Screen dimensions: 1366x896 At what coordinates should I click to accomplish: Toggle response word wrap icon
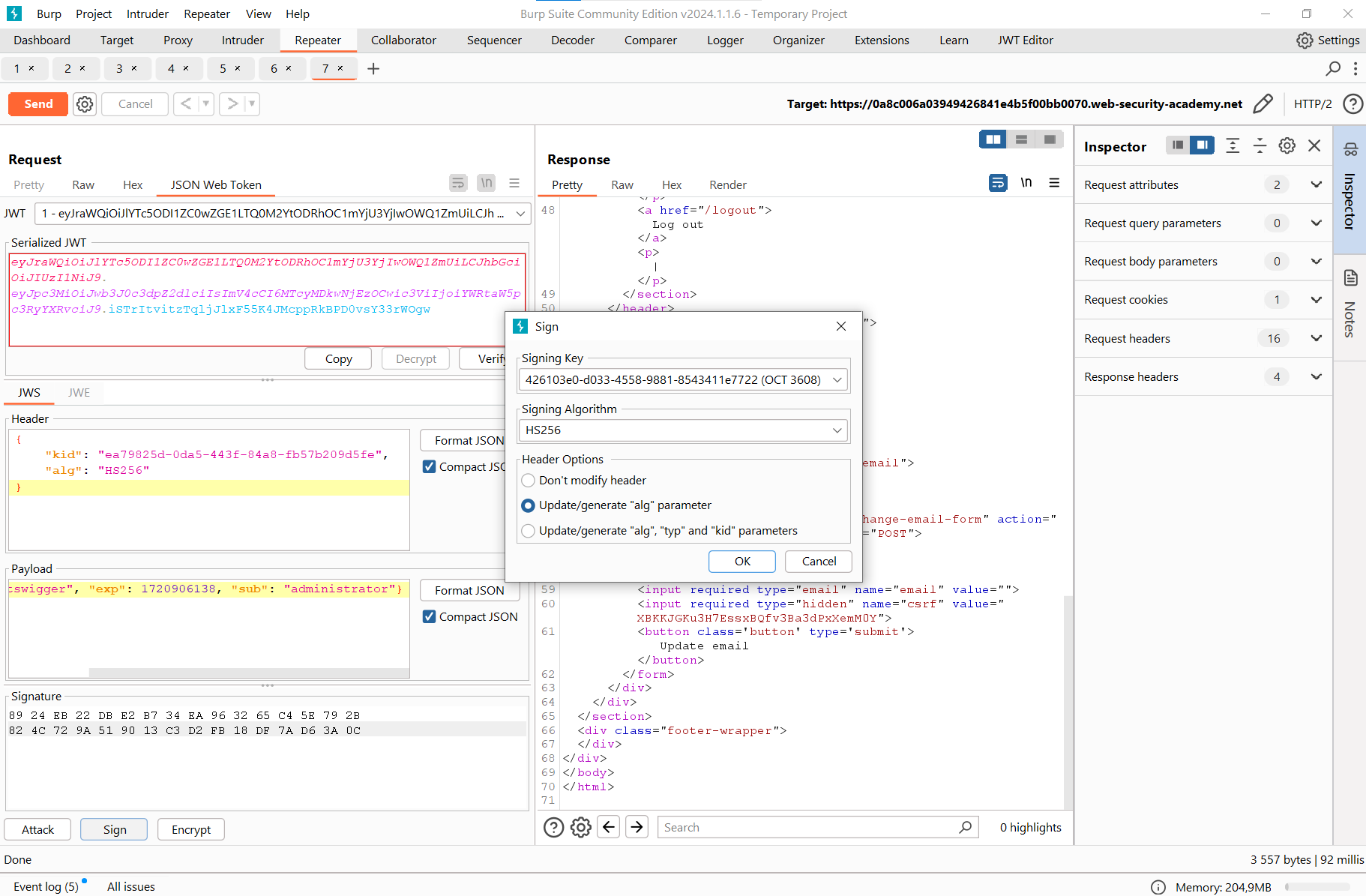point(998,183)
